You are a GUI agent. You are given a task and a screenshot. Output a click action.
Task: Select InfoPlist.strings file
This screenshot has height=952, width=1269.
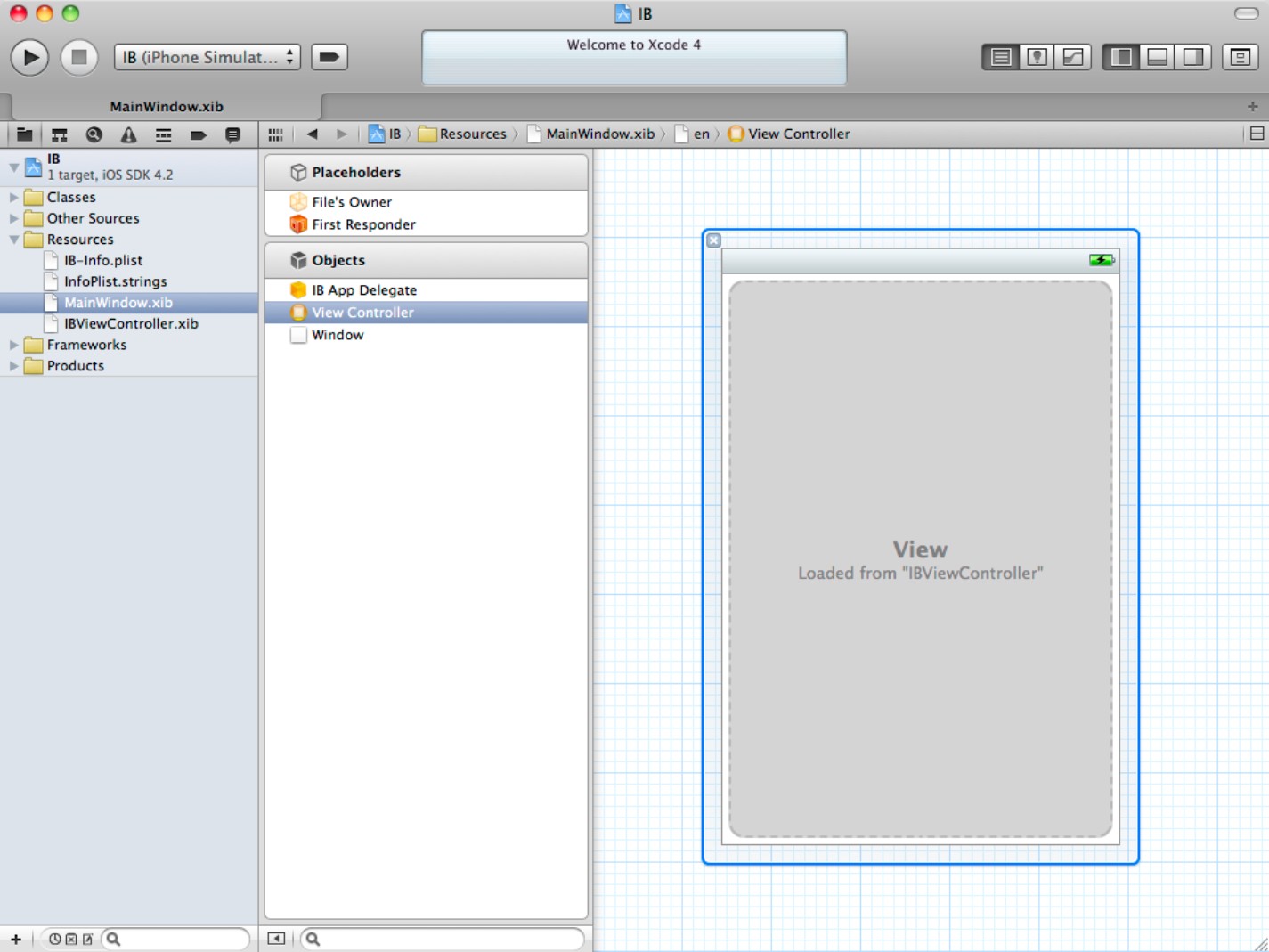pos(129,281)
